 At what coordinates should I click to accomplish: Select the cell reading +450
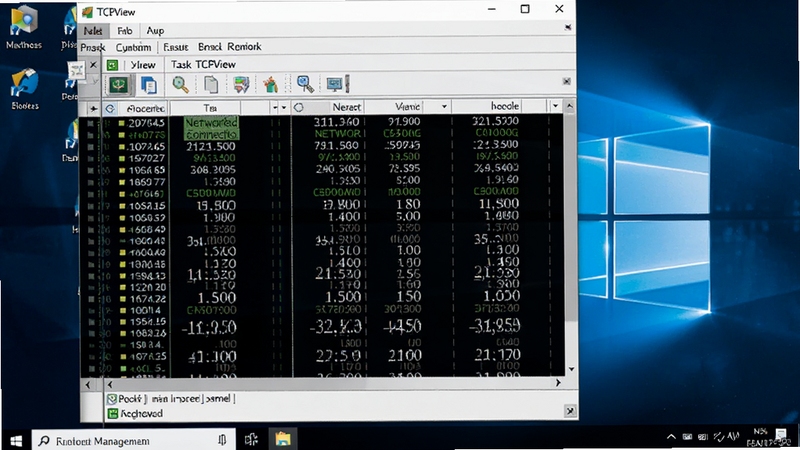402,326
